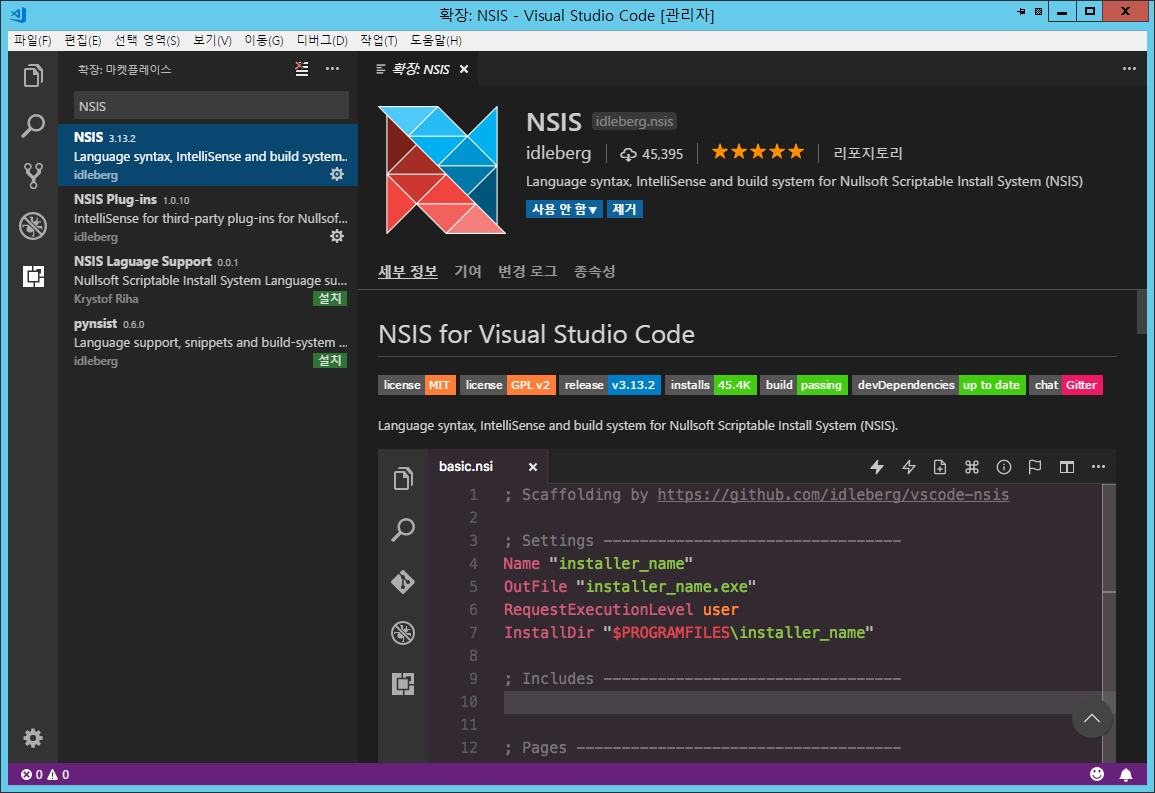Viewport: 1155px width, 793px height.
Task: Click the extension search input field
Action: [x=211, y=106]
